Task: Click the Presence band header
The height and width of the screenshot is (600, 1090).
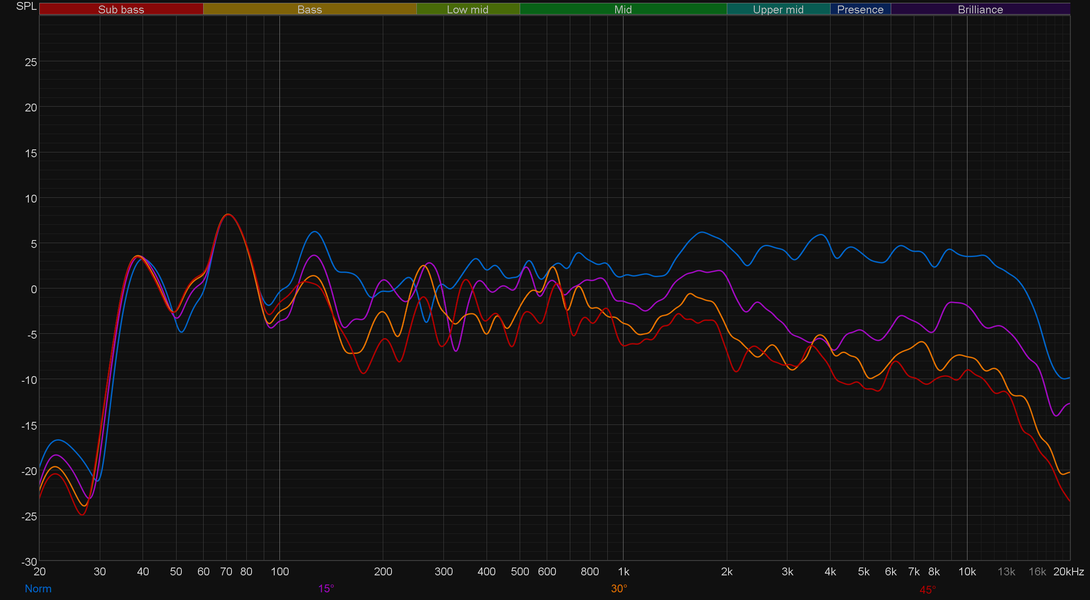Action: point(860,10)
